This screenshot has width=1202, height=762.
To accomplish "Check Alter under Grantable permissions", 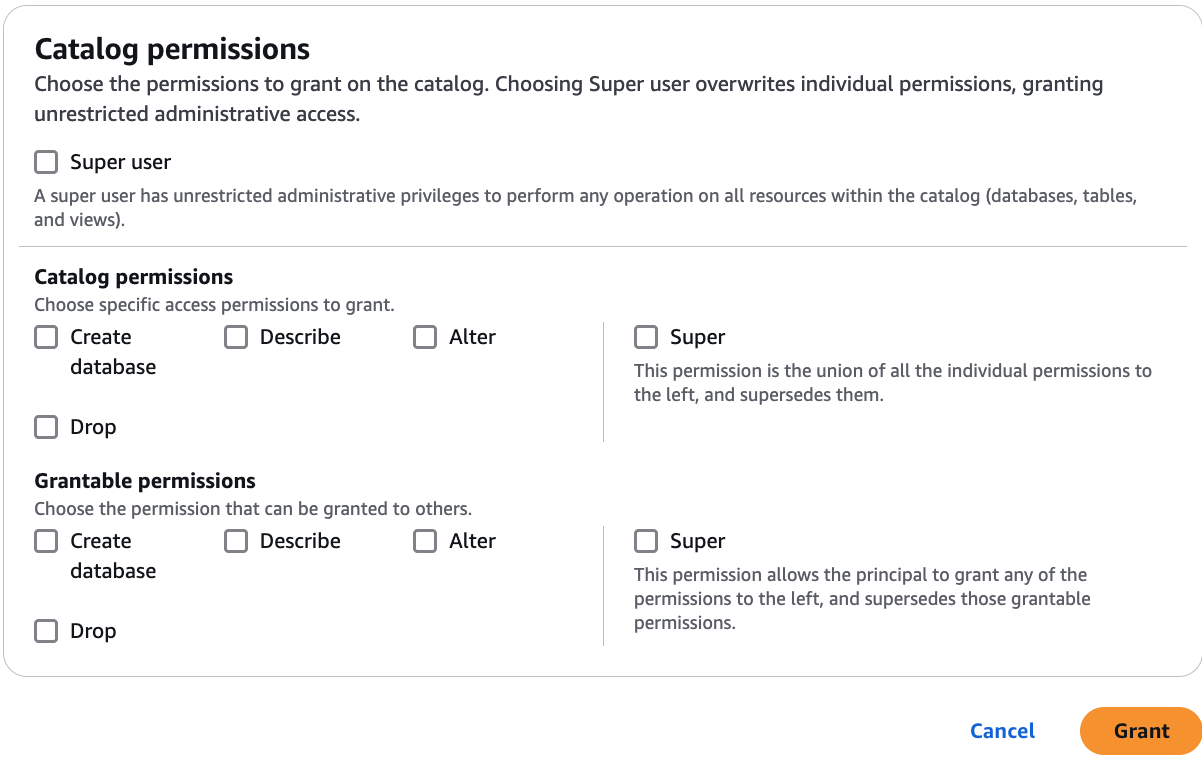I will [x=425, y=541].
